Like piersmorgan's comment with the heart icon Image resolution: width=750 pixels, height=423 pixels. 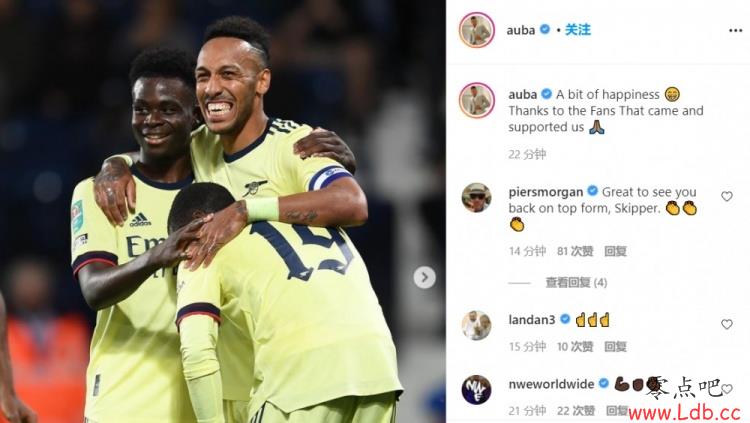click(x=727, y=197)
